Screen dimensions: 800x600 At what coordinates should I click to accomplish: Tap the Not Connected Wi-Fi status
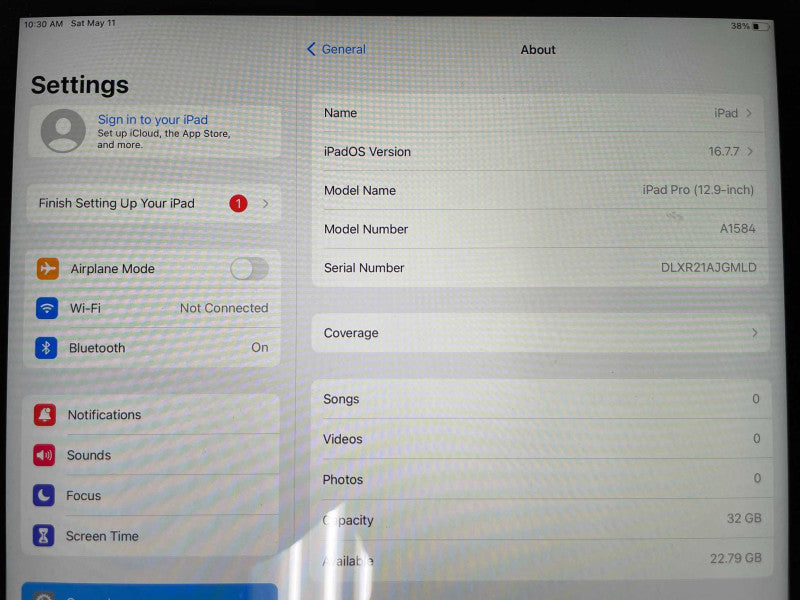point(224,308)
